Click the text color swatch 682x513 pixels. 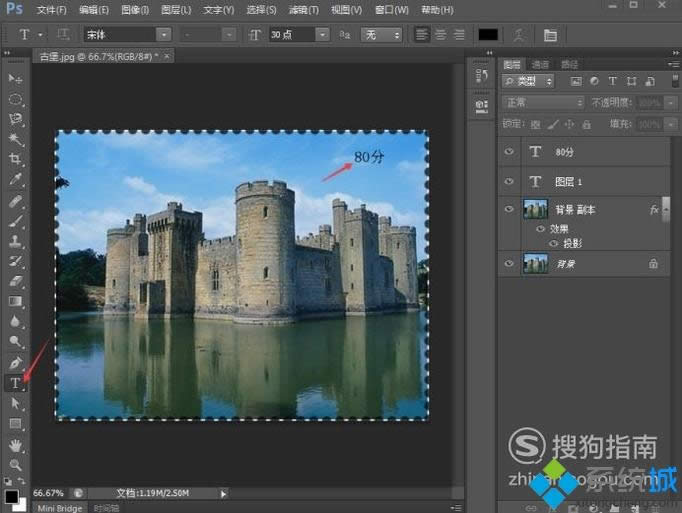(488, 34)
